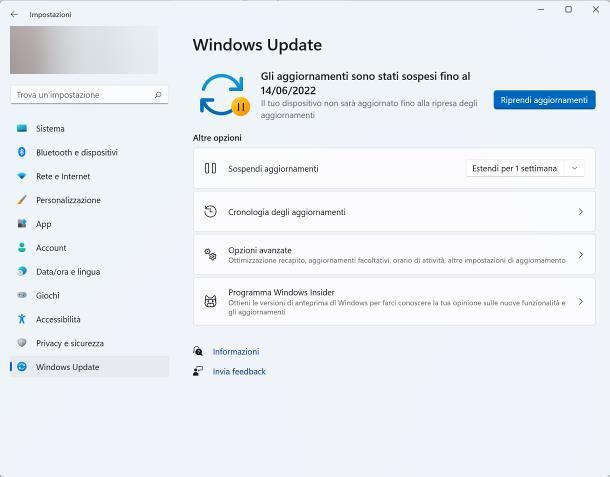Click the Informazioni help icon

coord(198,351)
